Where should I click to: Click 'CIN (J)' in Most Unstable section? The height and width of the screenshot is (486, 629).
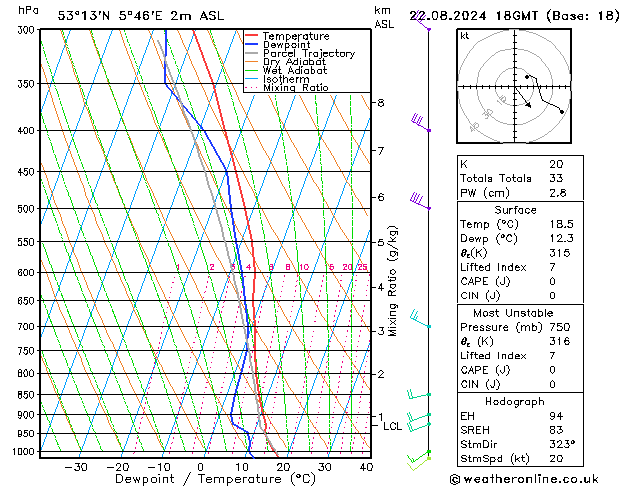point(480,384)
